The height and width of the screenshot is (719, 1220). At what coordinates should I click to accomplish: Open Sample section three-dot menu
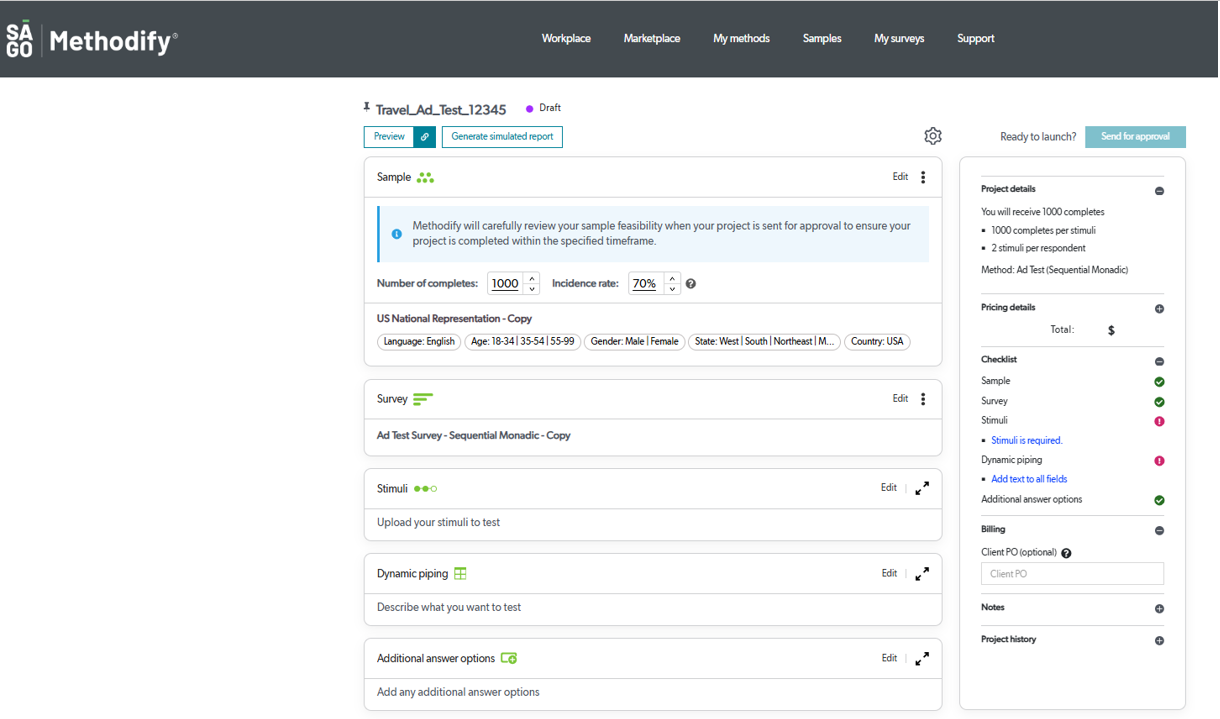[x=923, y=177]
